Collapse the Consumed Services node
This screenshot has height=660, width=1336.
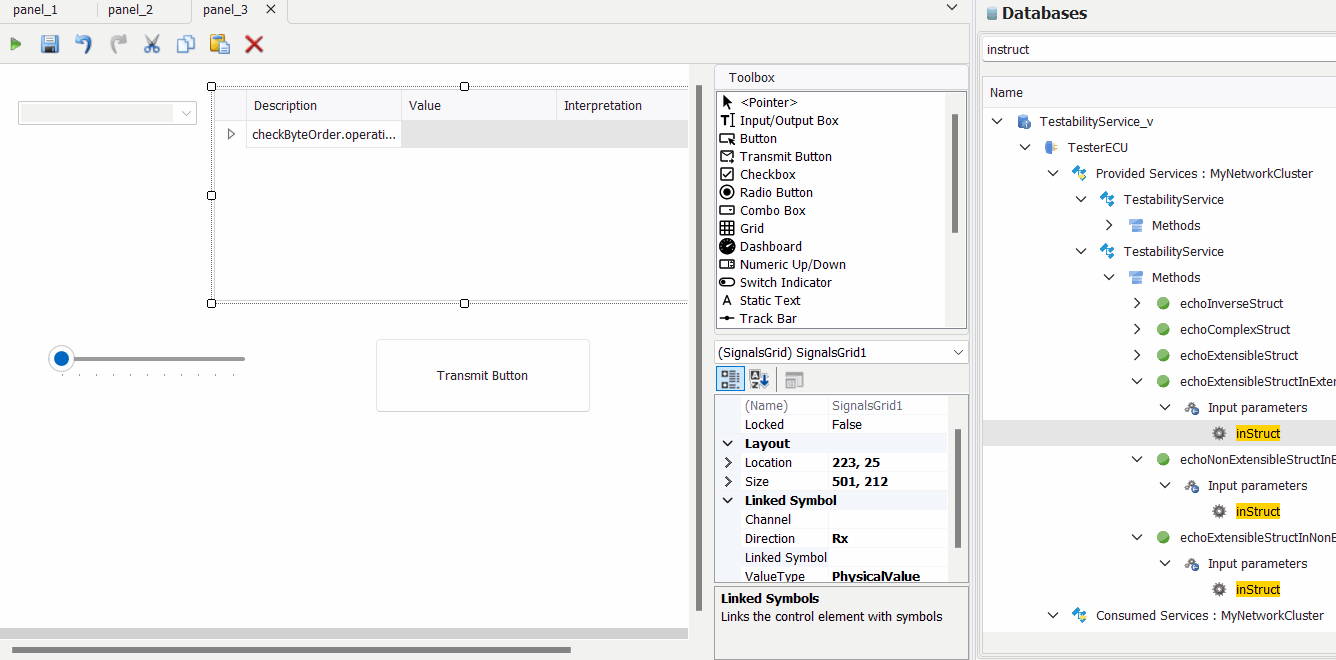pos(1053,615)
